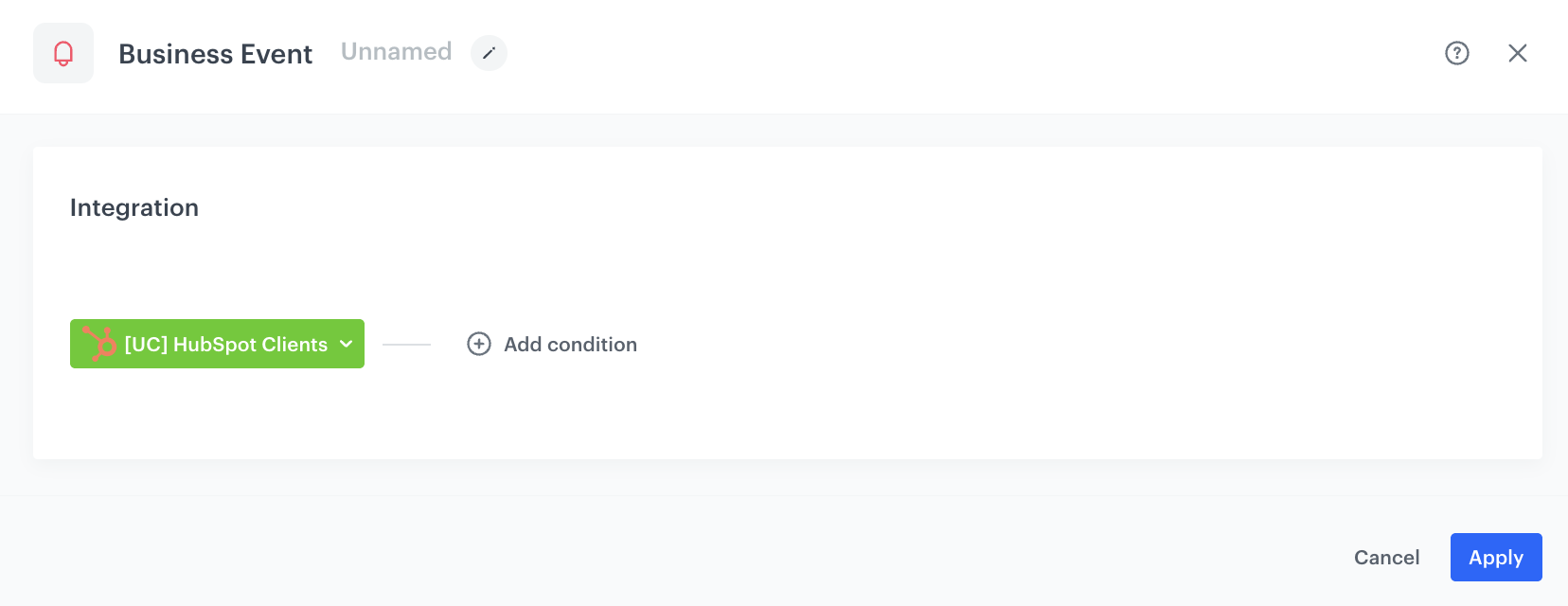The width and height of the screenshot is (1568, 606).
Task: Click the HubSpot sprocket logo on green badge
Action: coord(98,344)
